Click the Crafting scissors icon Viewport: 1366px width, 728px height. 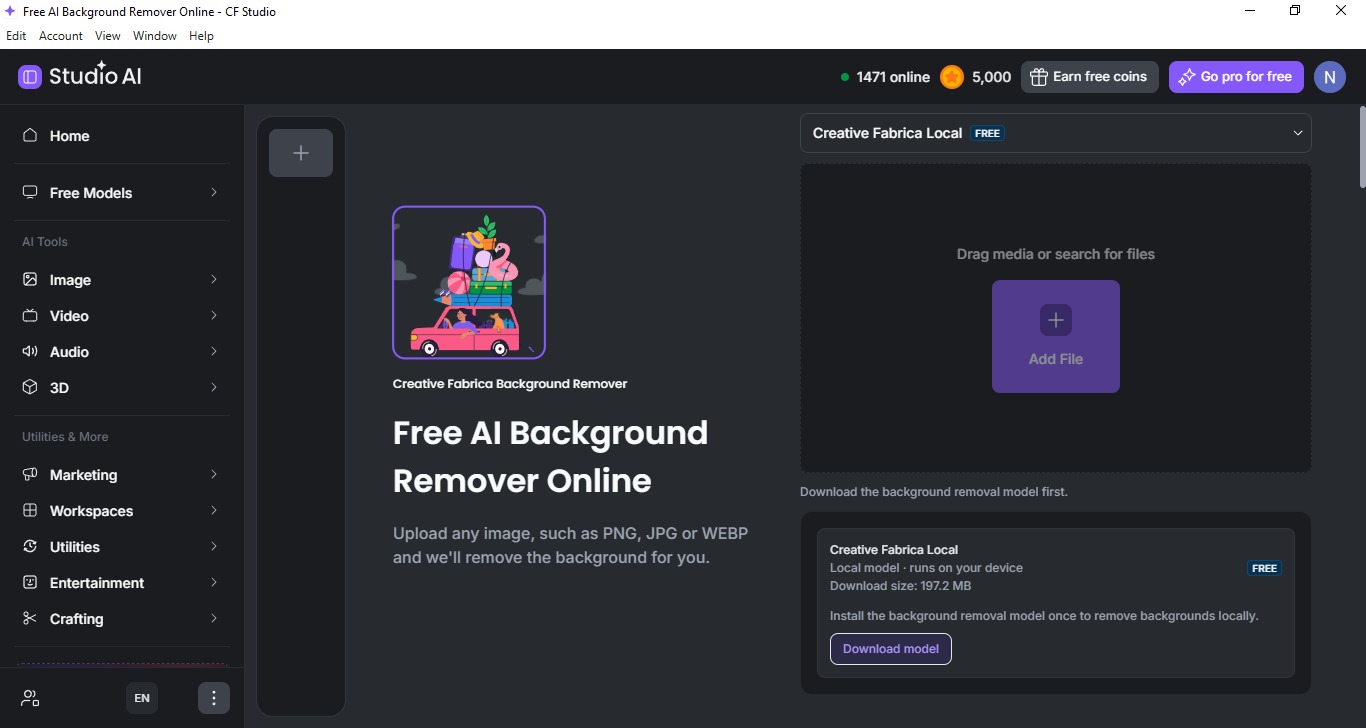(30, 618)
